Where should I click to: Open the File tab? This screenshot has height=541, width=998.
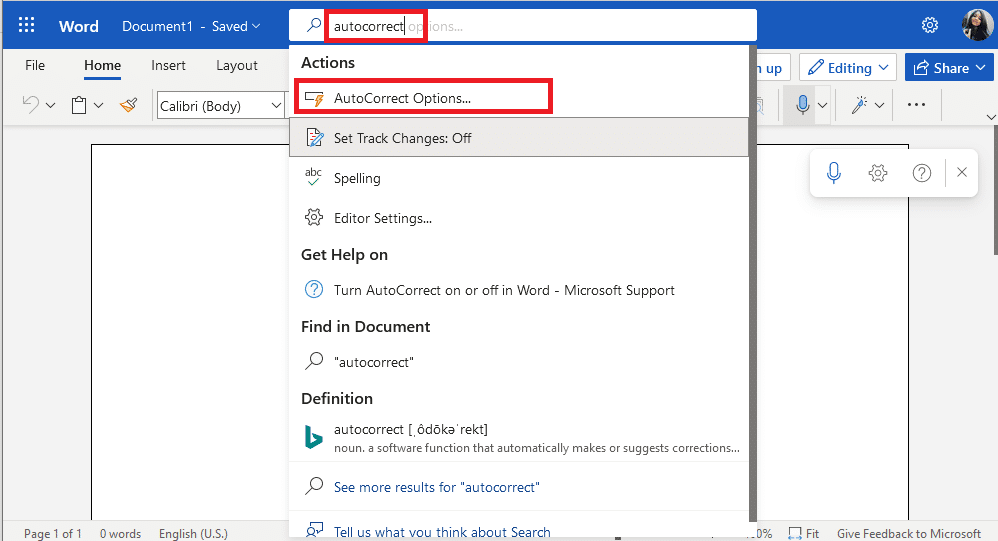pos(35,66)
